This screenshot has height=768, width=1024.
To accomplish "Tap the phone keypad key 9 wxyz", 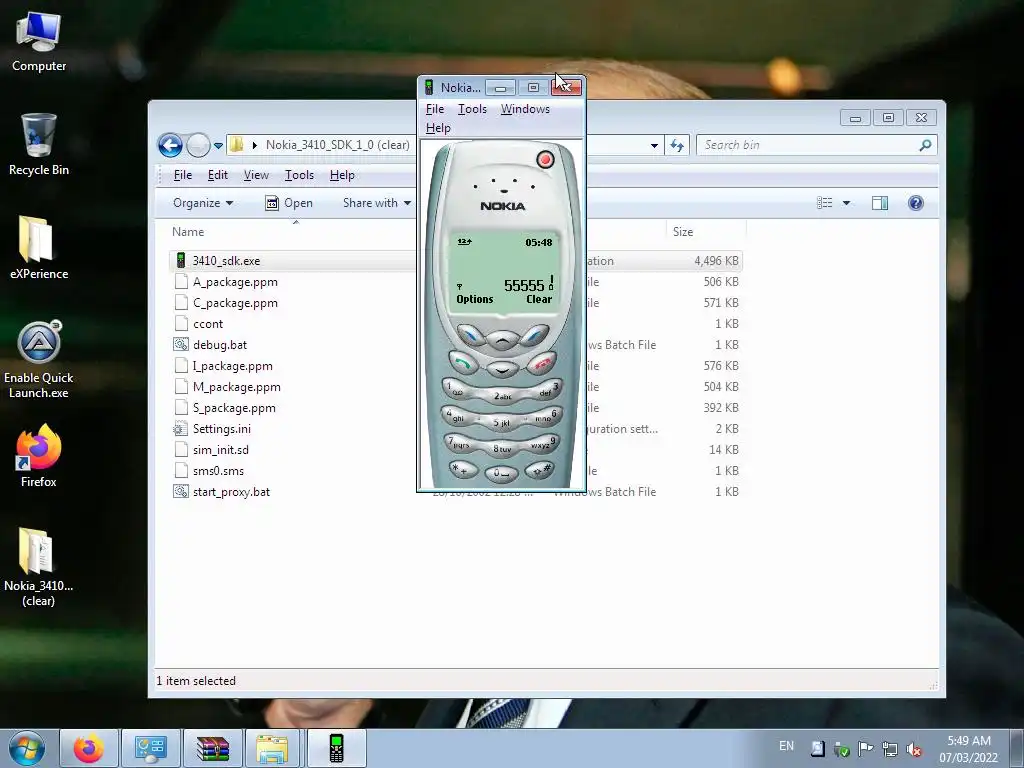I will (x=544, y=443).
